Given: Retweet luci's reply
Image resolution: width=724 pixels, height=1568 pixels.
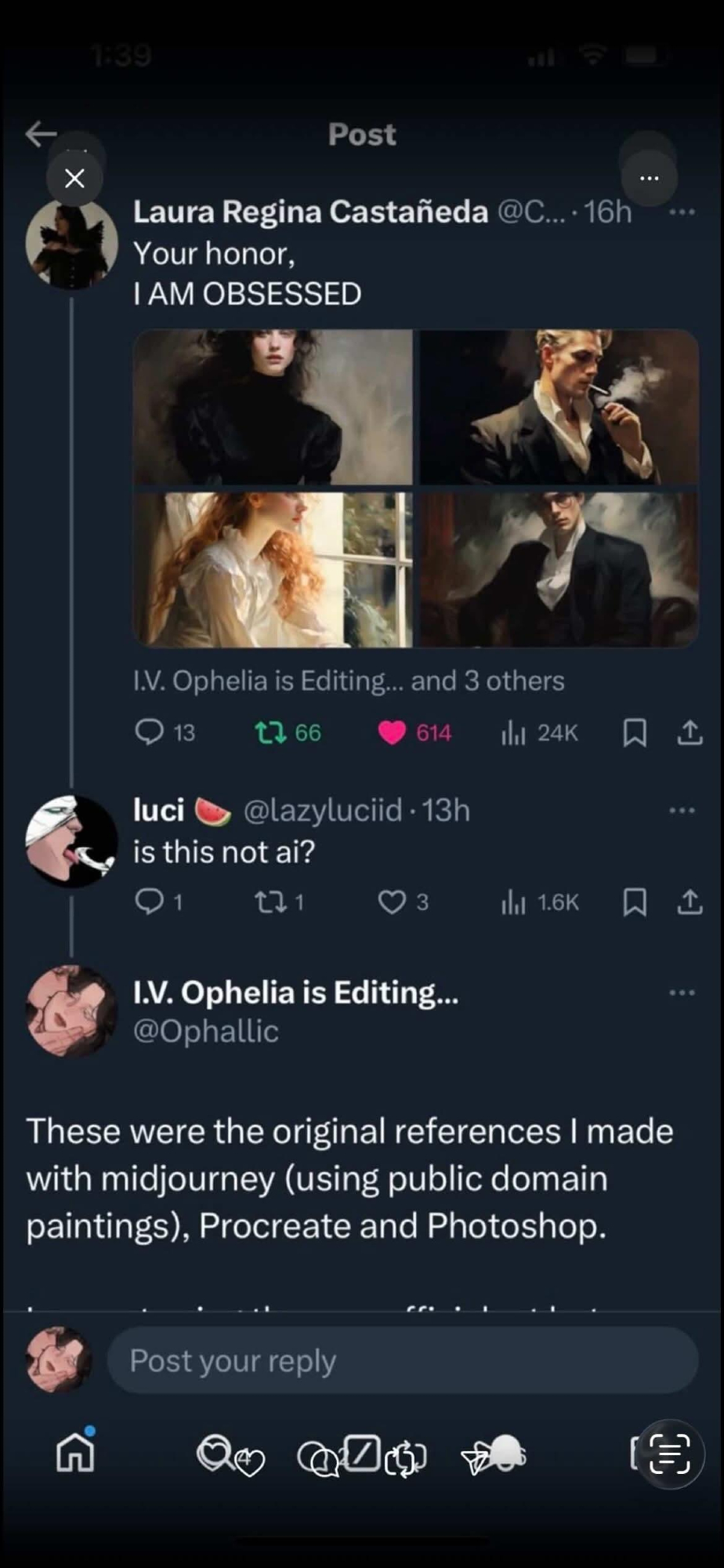Looking at the screenshot, I should coord(271,902).
